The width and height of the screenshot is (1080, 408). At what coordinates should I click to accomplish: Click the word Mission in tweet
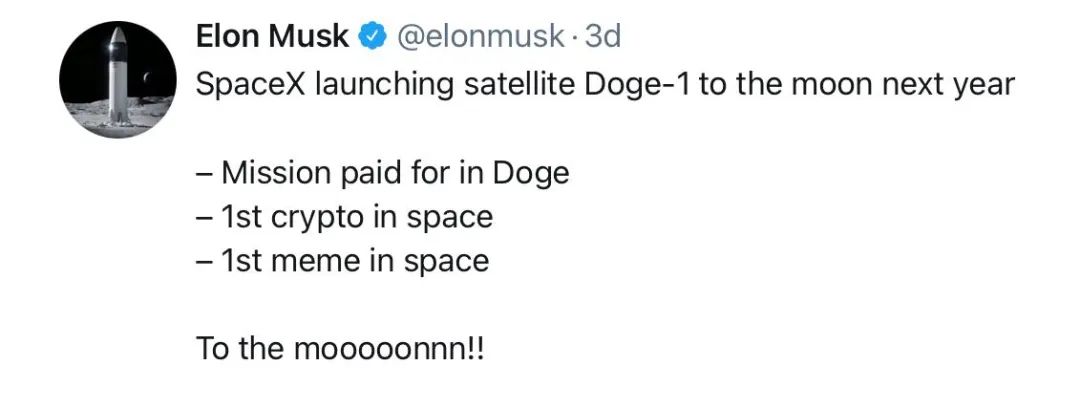[x=276, y=172]
